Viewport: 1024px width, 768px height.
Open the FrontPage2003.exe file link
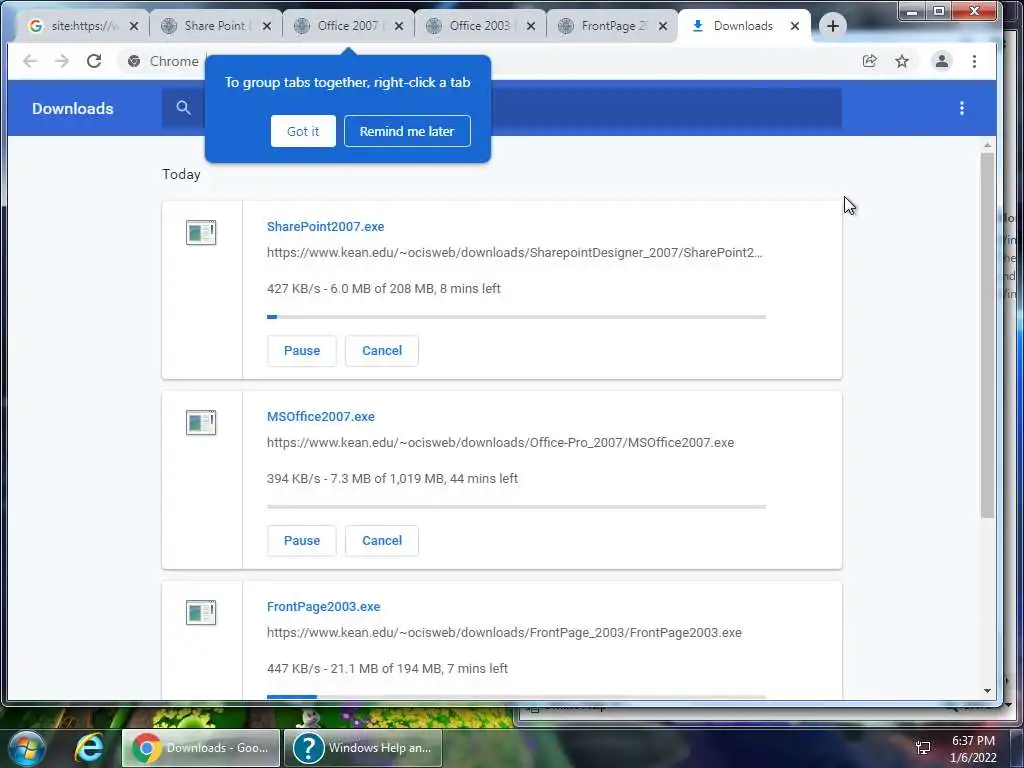tap(323, 607)
